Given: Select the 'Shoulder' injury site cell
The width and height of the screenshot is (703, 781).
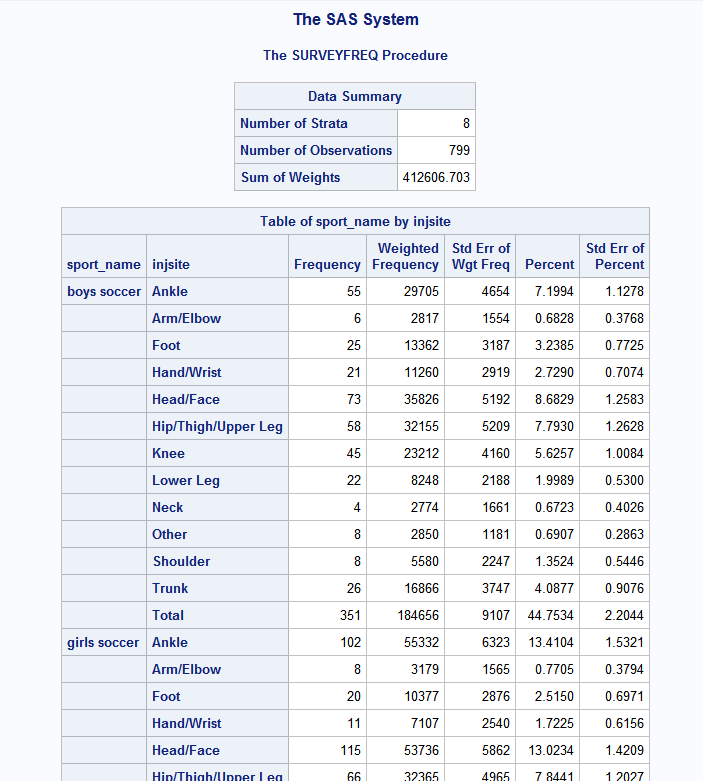Looking at the screenshot, I should click(181, 562).
